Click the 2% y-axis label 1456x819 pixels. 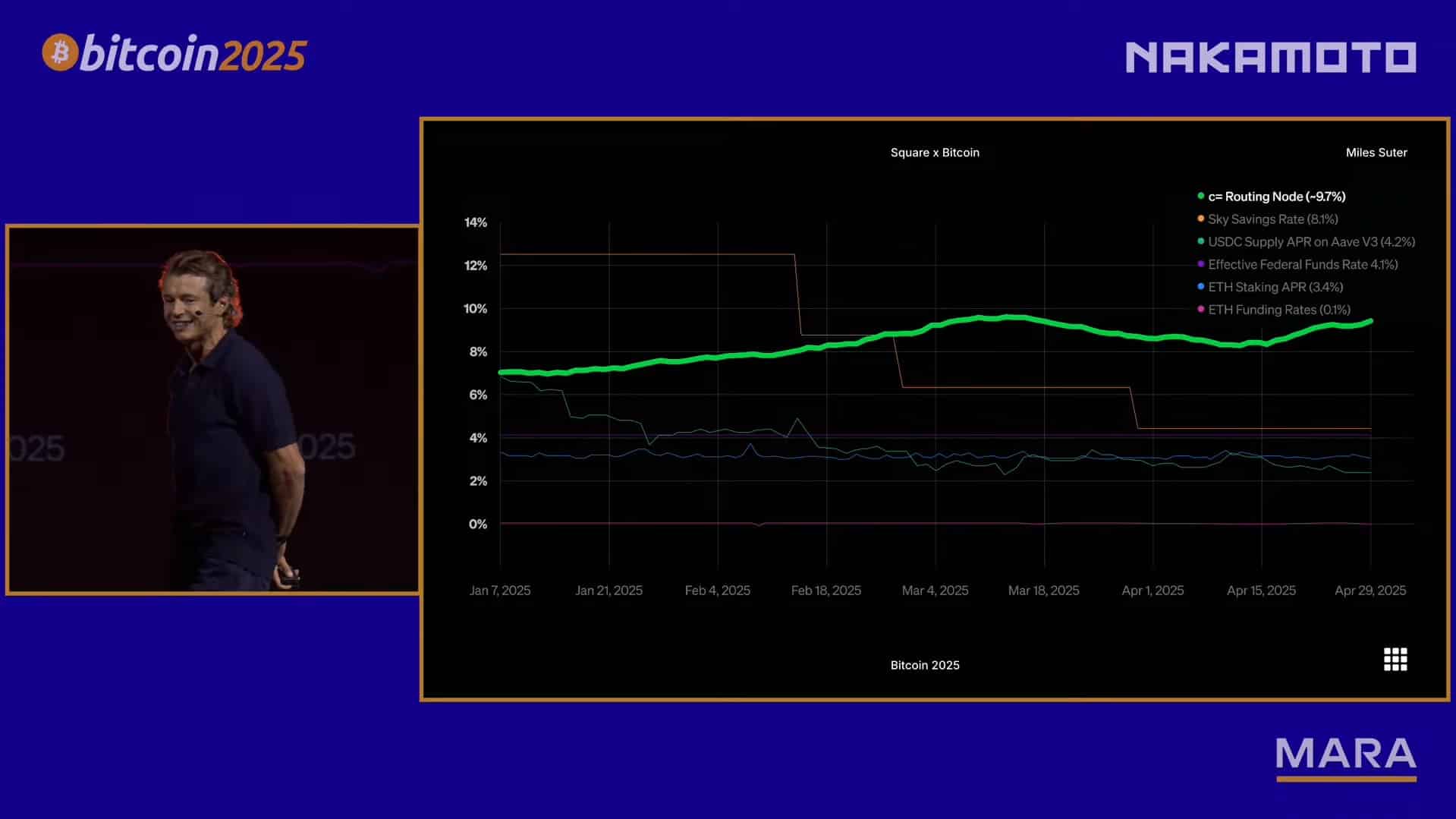click(x=478, y=481)
